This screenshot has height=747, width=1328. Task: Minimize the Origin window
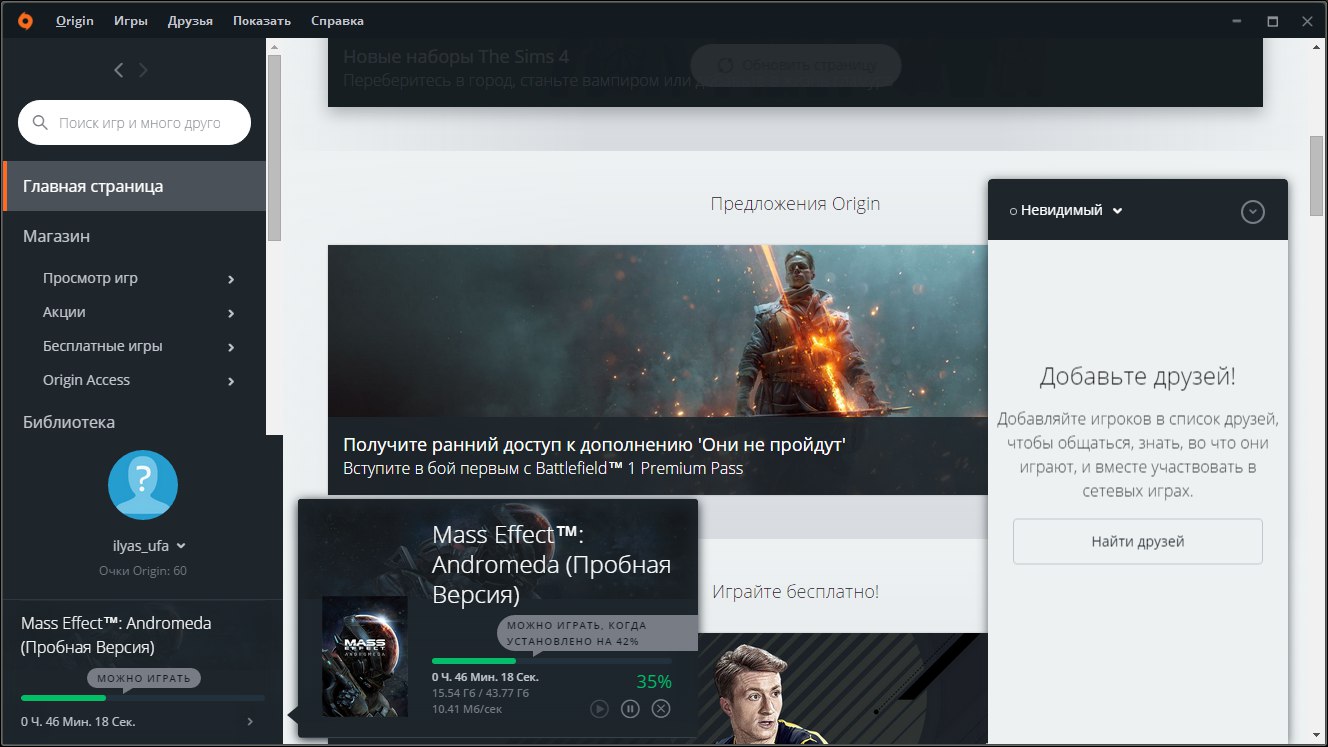tap(1236, 21)
